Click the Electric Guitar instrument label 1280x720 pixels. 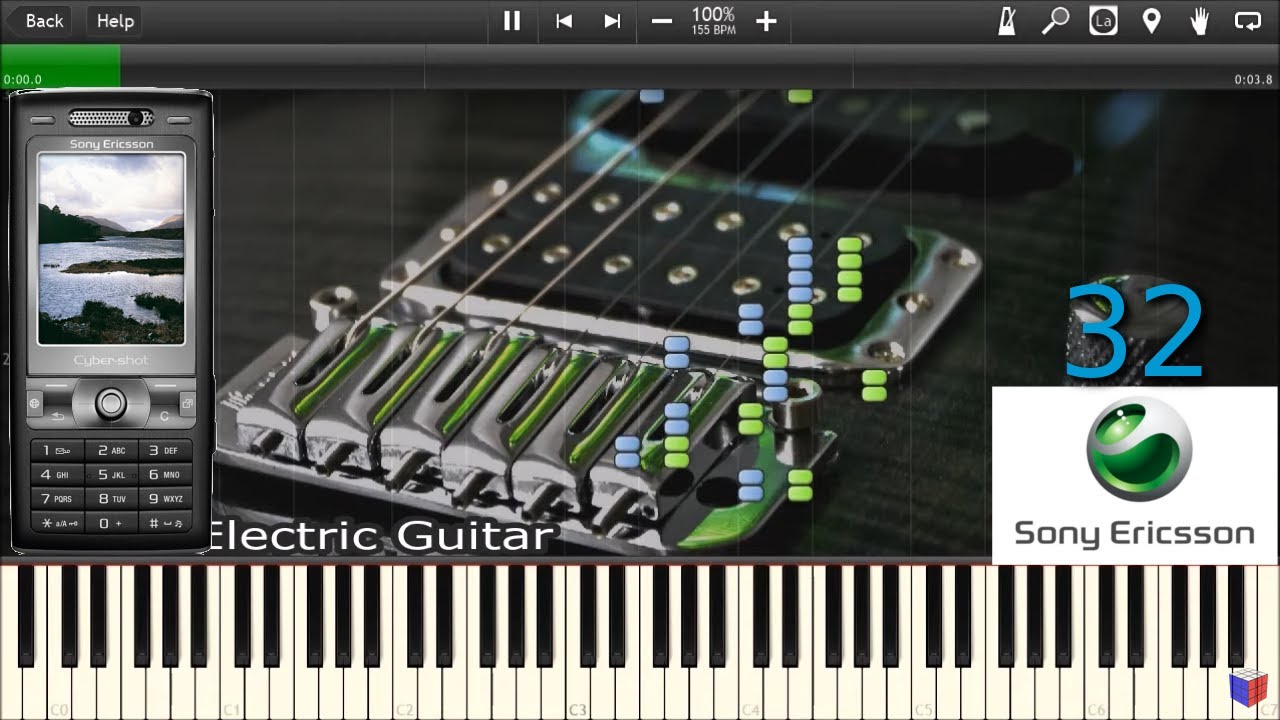380,536
